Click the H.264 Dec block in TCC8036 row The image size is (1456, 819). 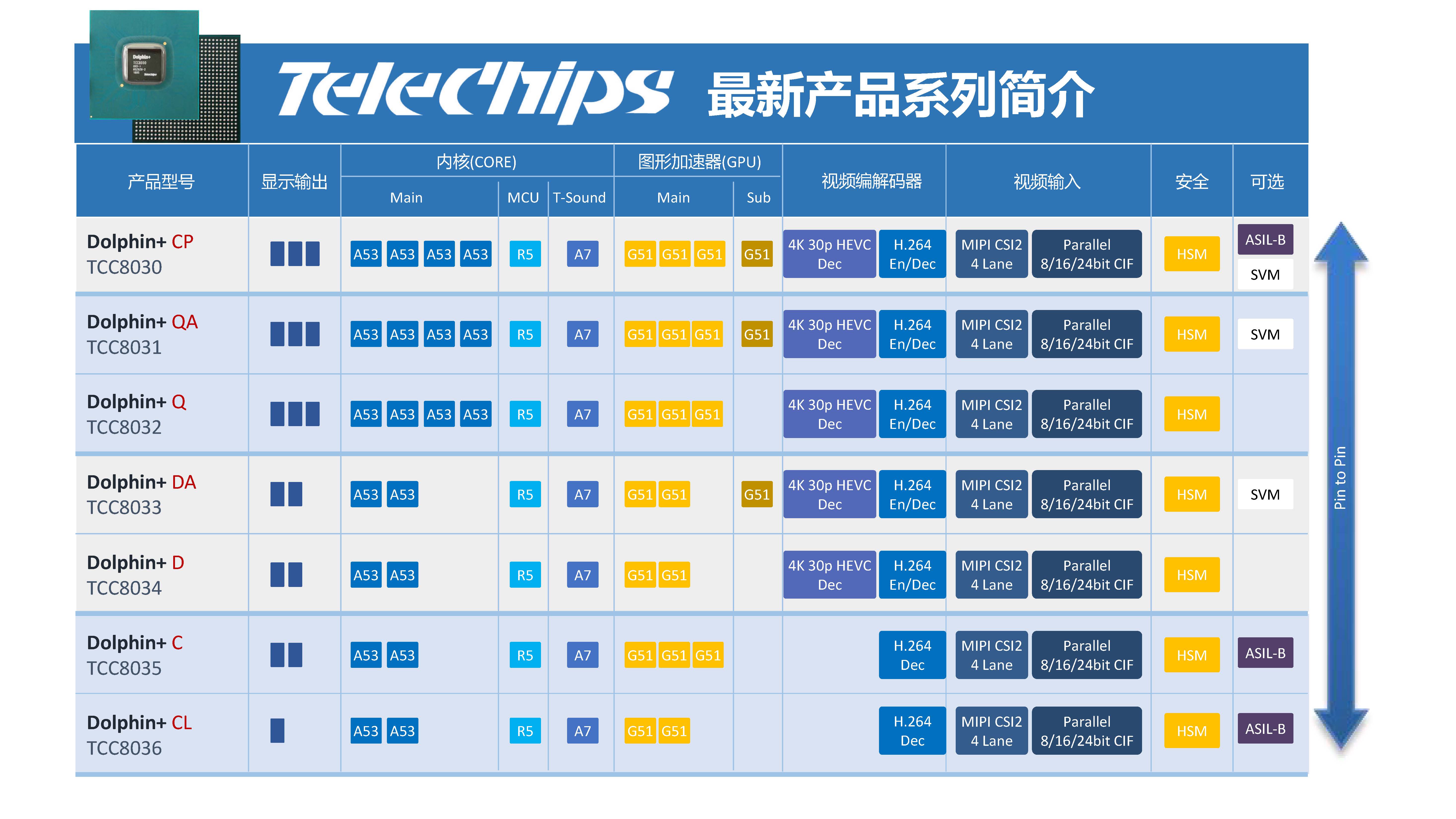912,731
